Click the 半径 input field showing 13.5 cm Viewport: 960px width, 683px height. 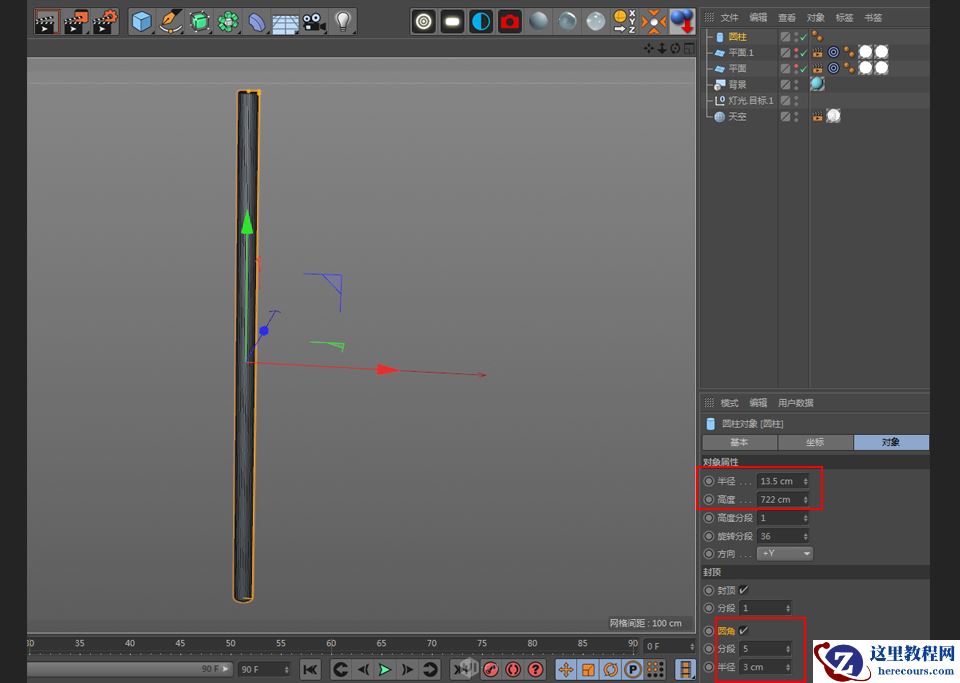click(777, 481)
